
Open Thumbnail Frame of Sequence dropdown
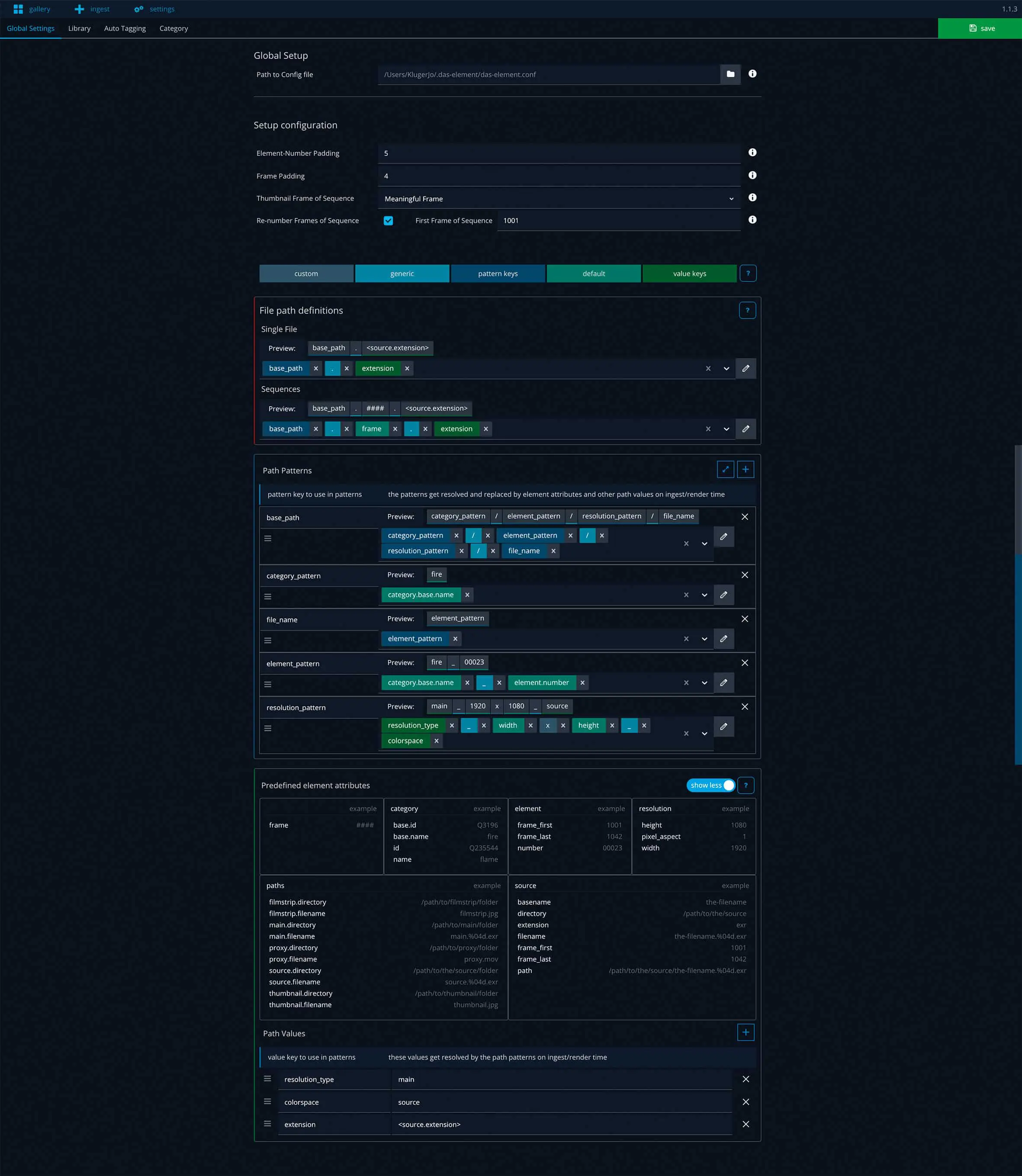click(558, 199)
